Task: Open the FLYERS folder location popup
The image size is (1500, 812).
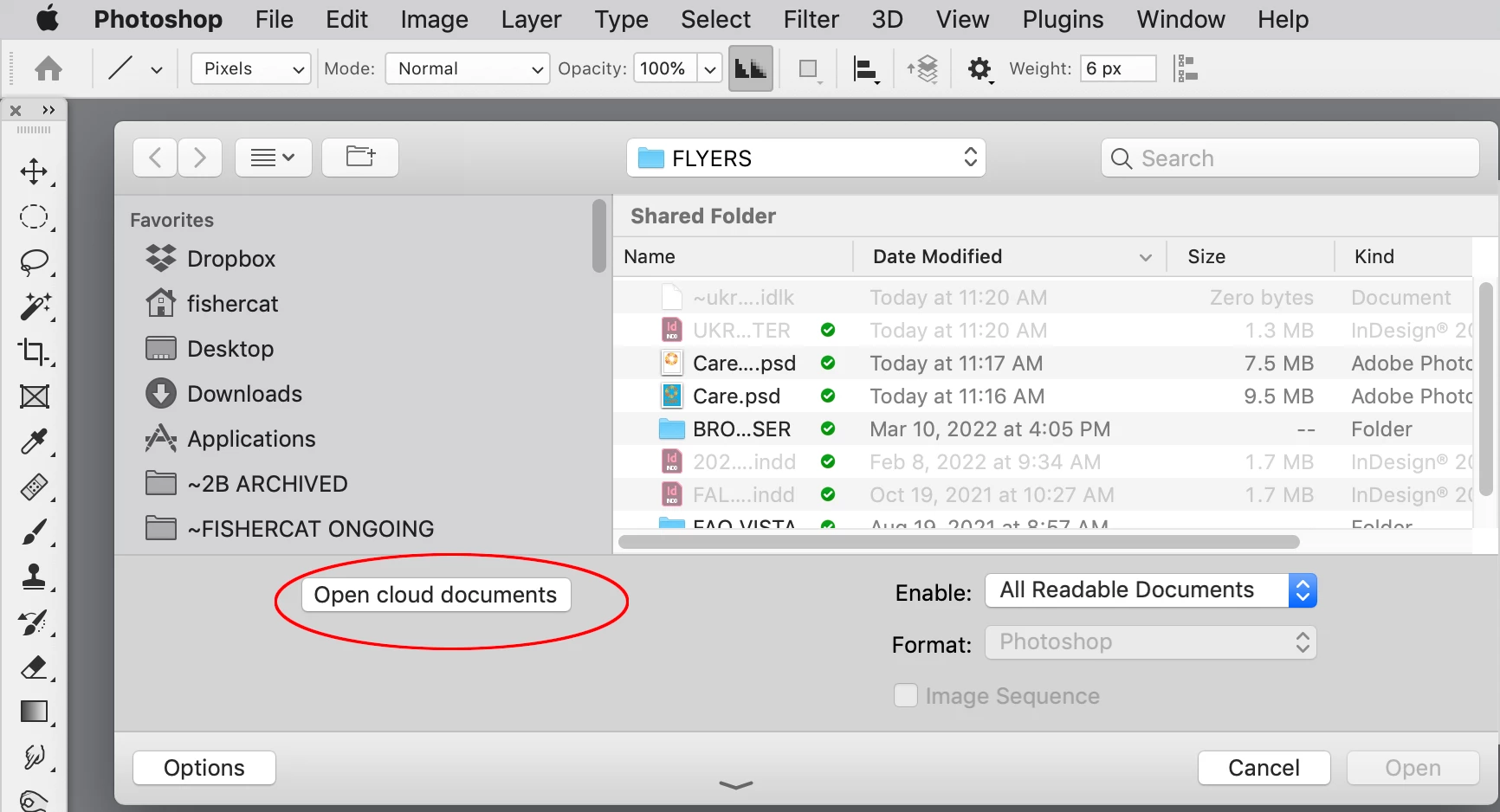Action: pyautogui.click(x=806, y=158)
